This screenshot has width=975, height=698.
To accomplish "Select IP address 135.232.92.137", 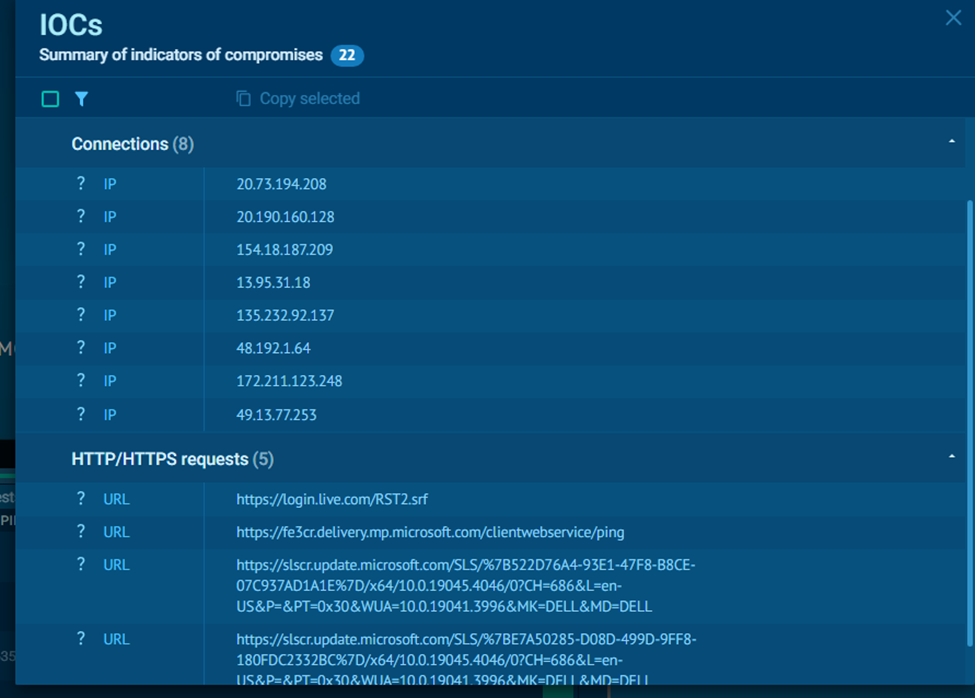I will tap(285, 315).
